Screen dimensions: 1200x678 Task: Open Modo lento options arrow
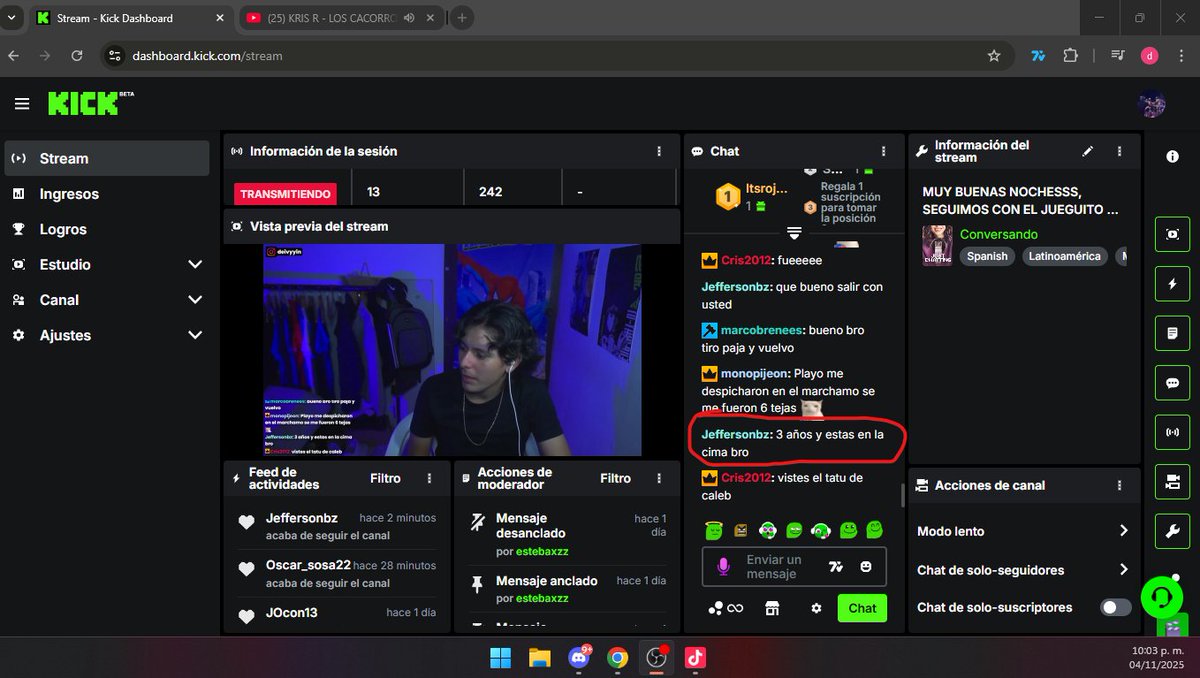point(1123,531)
